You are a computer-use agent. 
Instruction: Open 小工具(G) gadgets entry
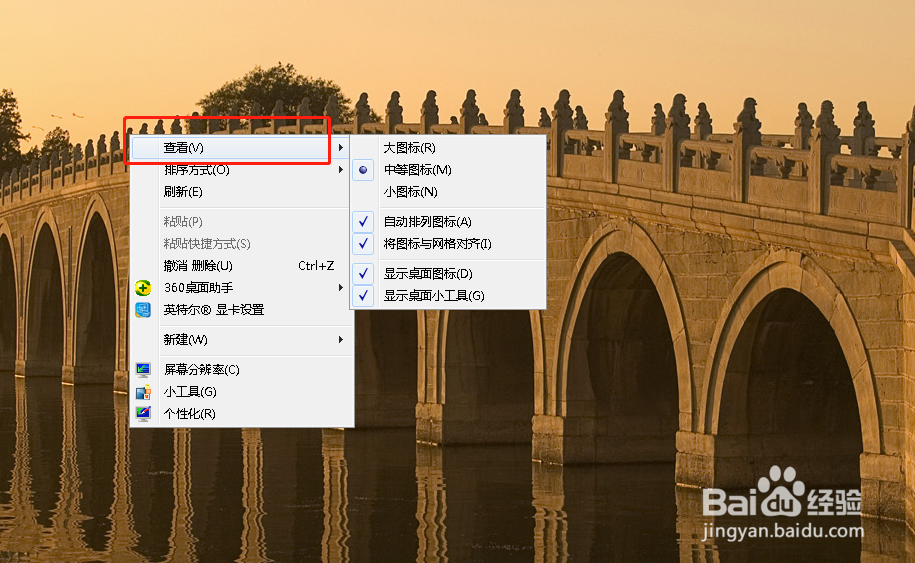click(241, 391)
